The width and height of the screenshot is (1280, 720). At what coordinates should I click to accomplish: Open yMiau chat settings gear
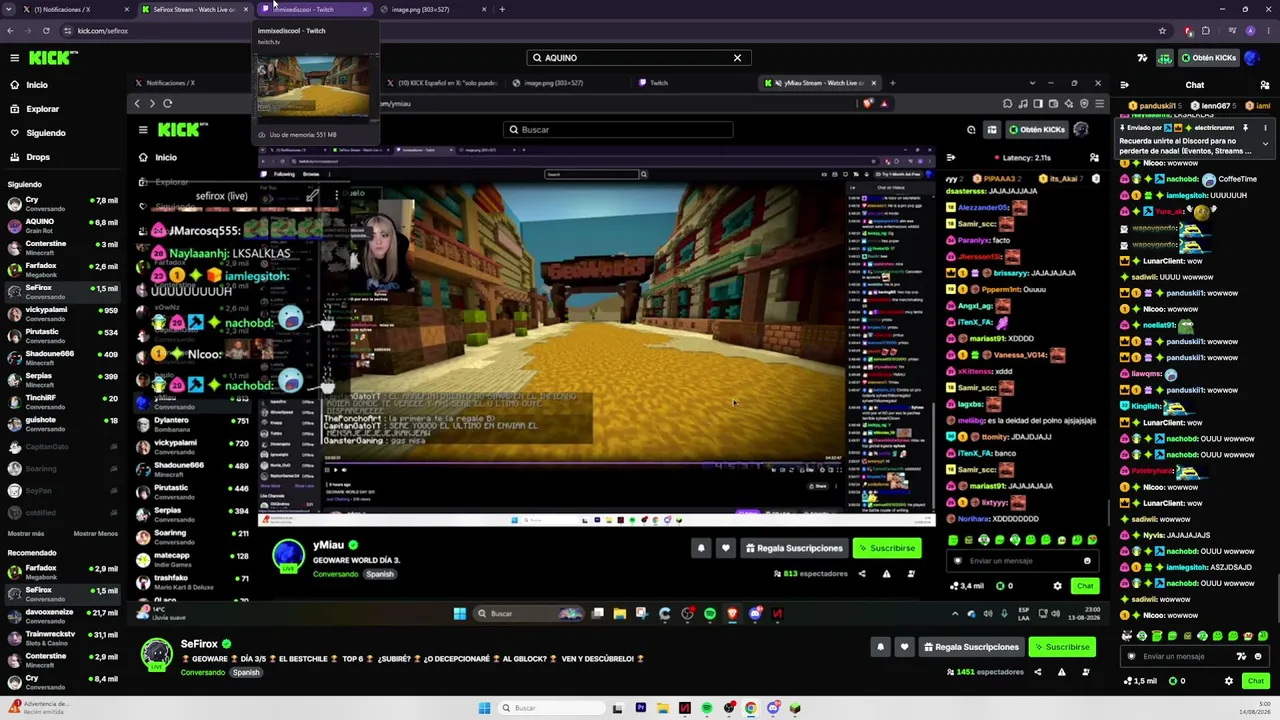pyautogui.click(x=1057, y=586)
